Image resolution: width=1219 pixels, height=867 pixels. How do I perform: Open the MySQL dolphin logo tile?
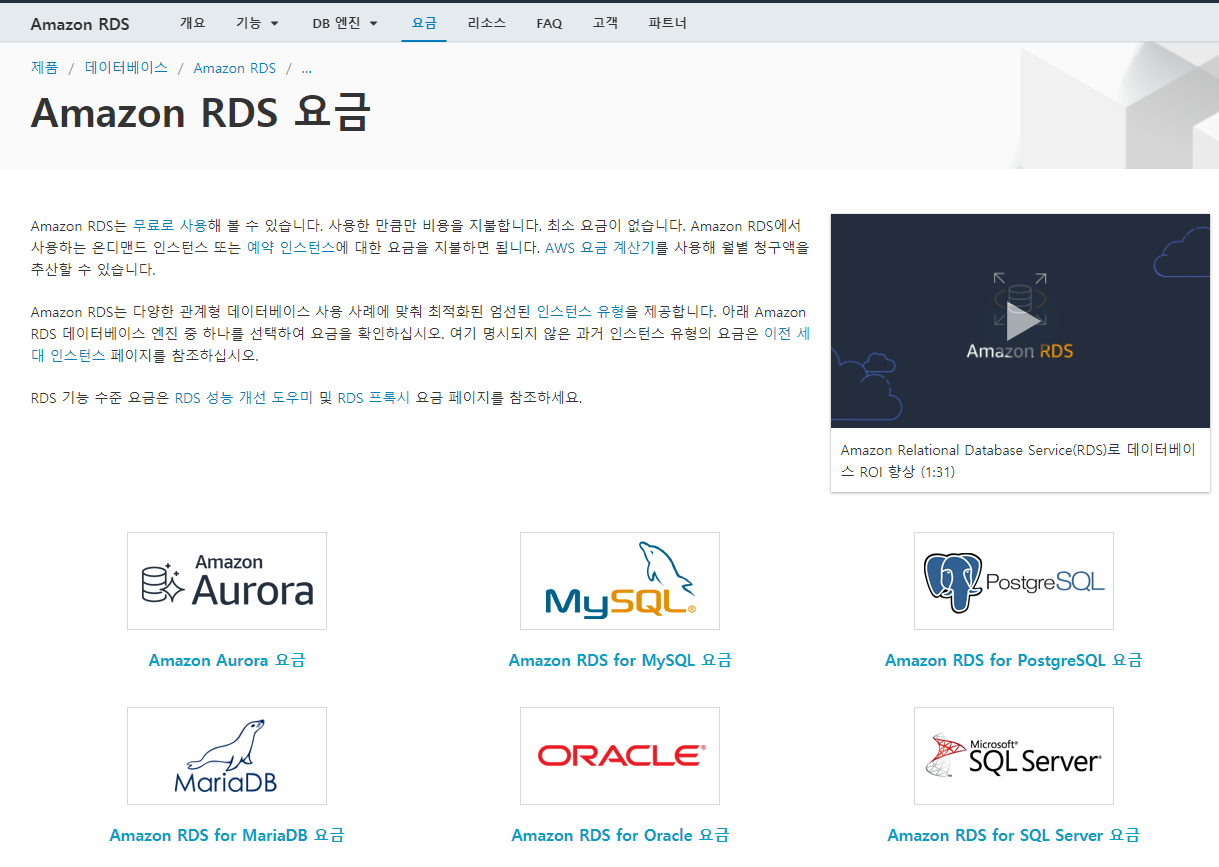[x=620, y=581]
